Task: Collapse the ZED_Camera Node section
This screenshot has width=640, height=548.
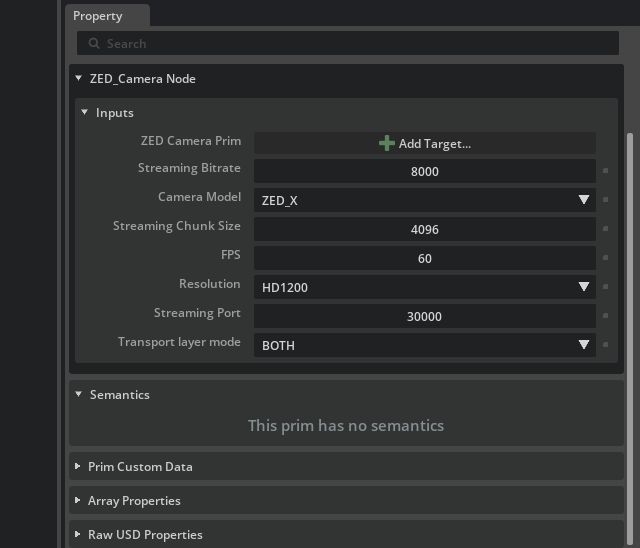Action: tap(79, 79)
